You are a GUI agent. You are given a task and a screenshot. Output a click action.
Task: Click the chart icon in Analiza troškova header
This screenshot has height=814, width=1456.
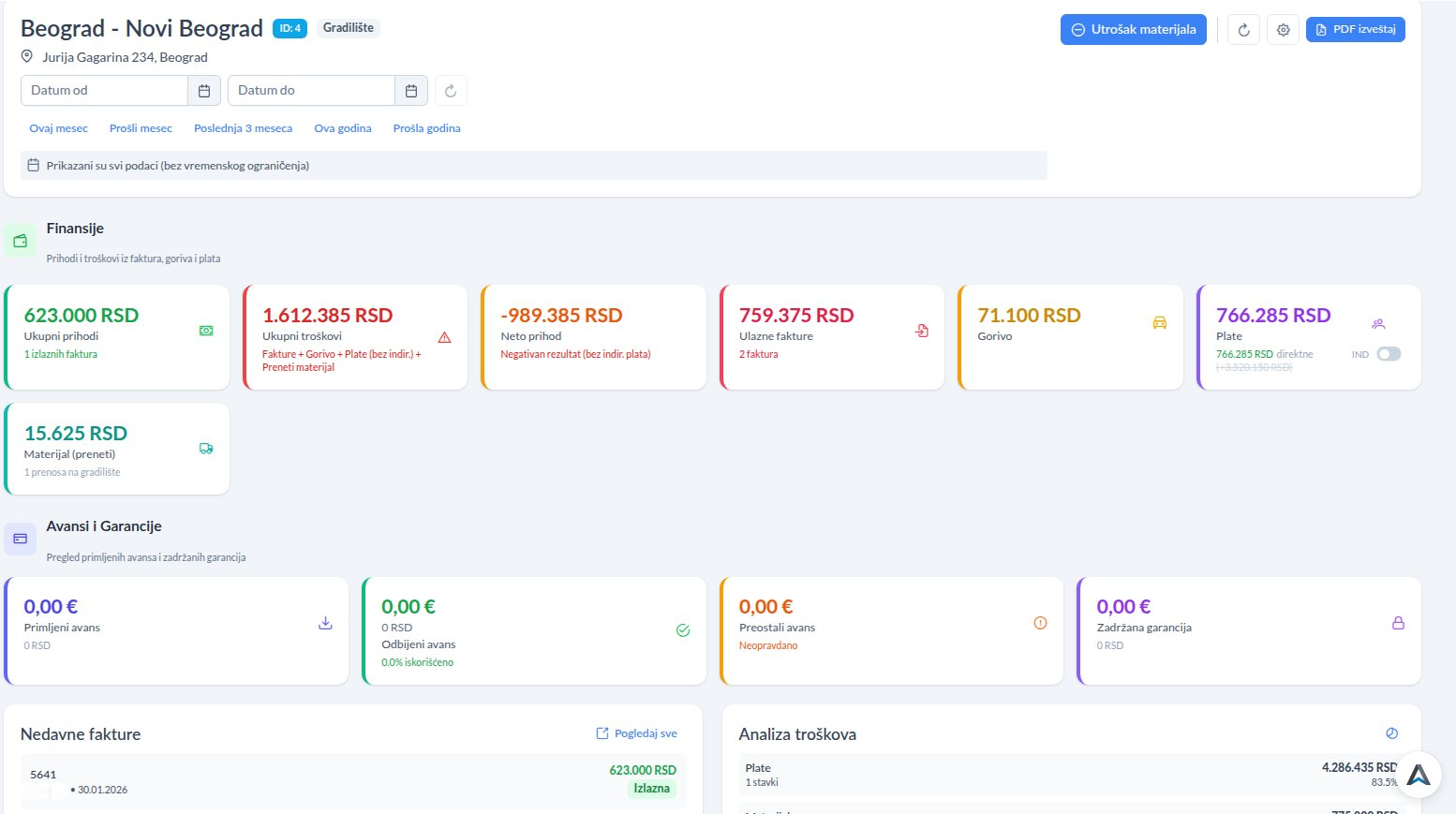pos(1392,733)
